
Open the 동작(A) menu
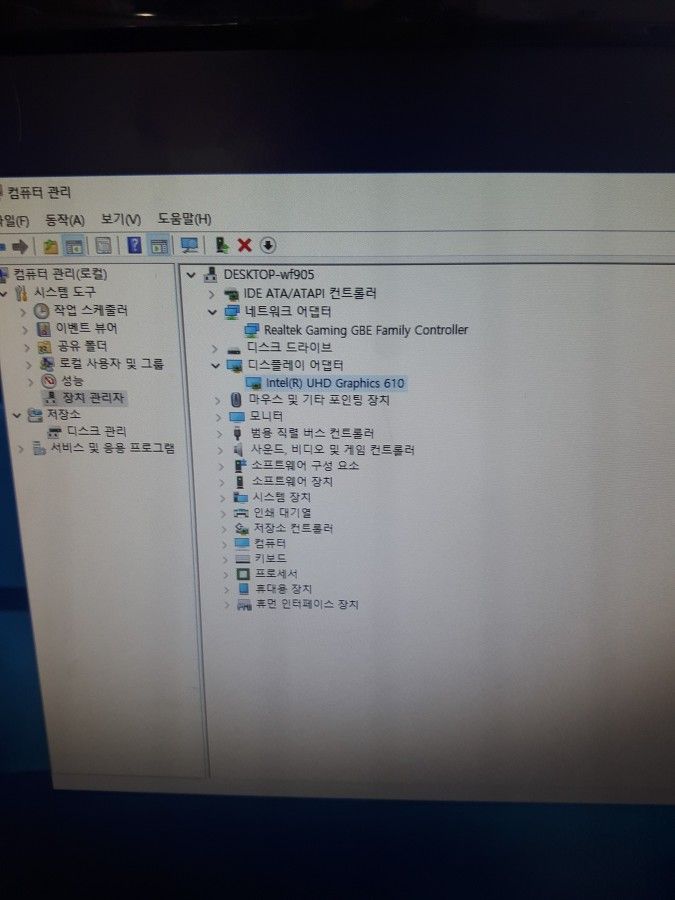(x=65, y=220)
